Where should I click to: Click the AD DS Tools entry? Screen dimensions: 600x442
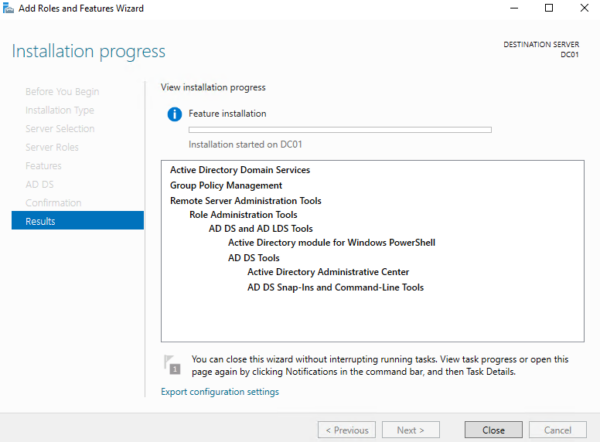click(253, 258)
